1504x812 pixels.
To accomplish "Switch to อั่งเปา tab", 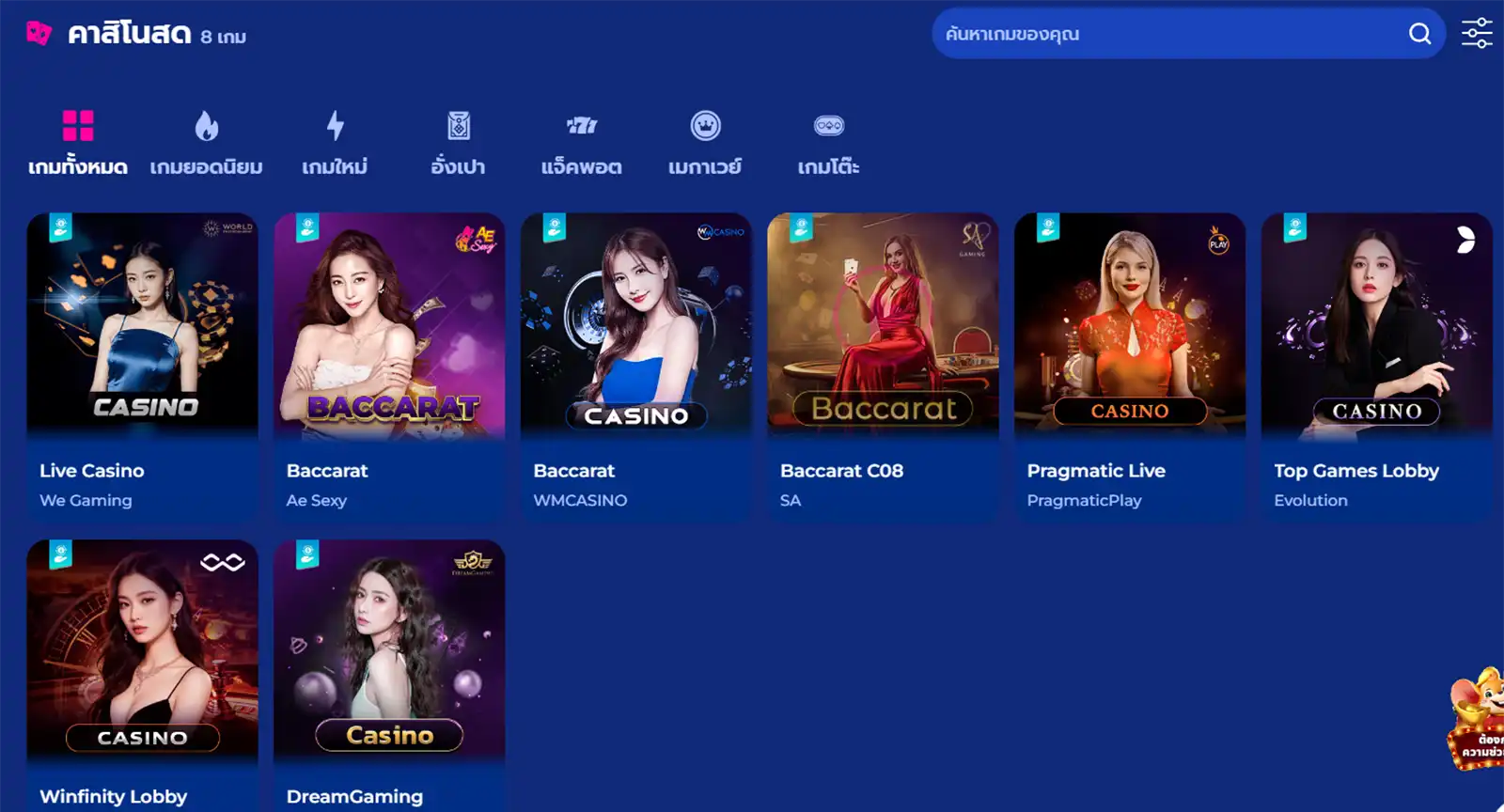I will (x=459, y=167).
